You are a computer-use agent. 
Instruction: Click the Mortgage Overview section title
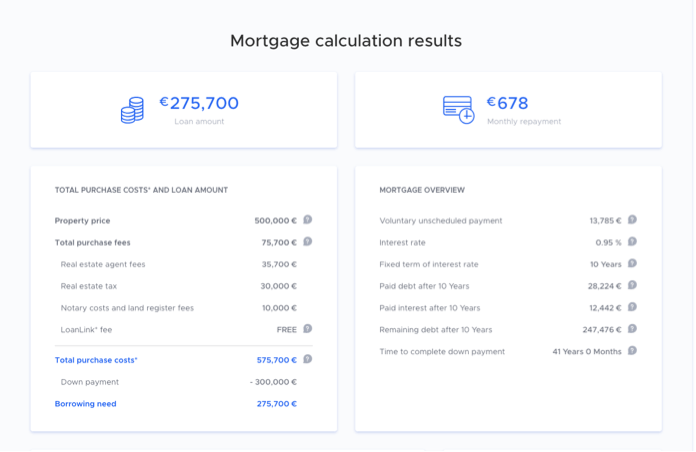coord(422,190)
